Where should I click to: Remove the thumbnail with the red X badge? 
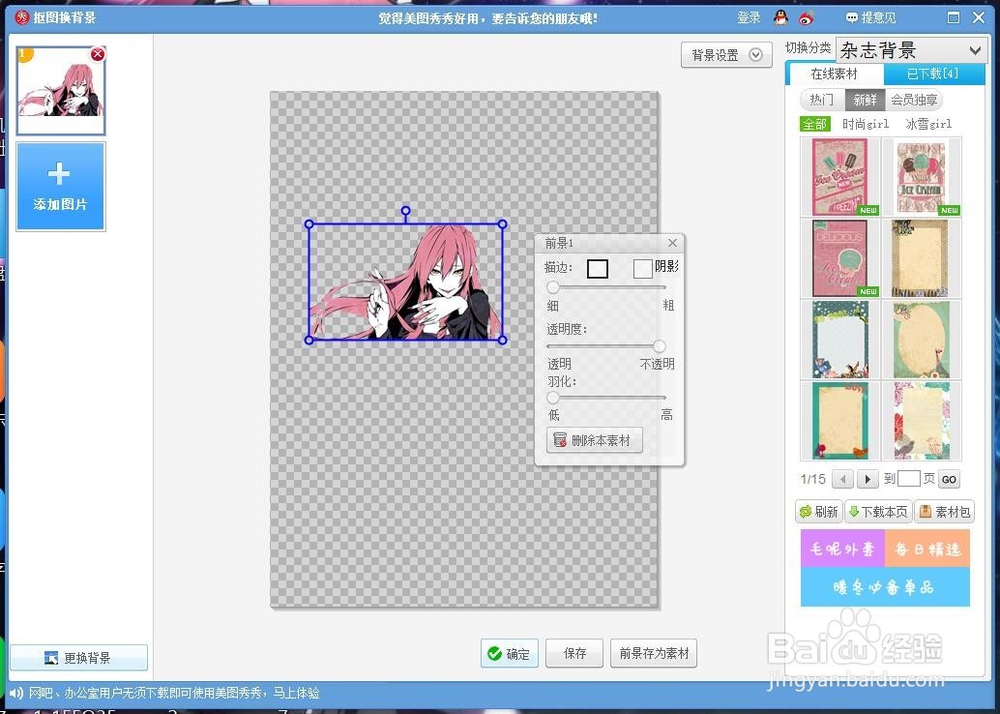point(98,54)
